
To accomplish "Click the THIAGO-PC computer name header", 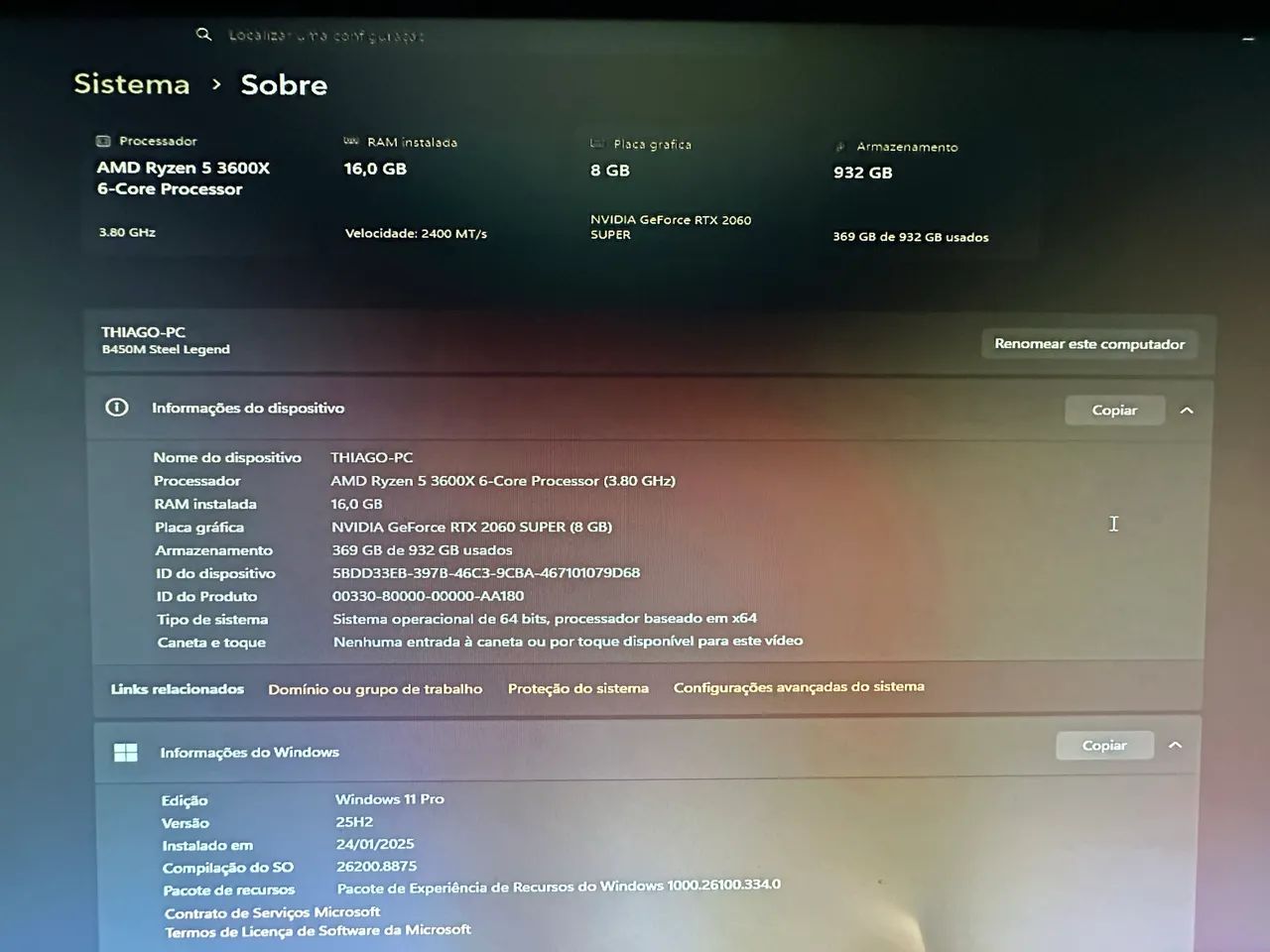I will click(x=143, y=332).
